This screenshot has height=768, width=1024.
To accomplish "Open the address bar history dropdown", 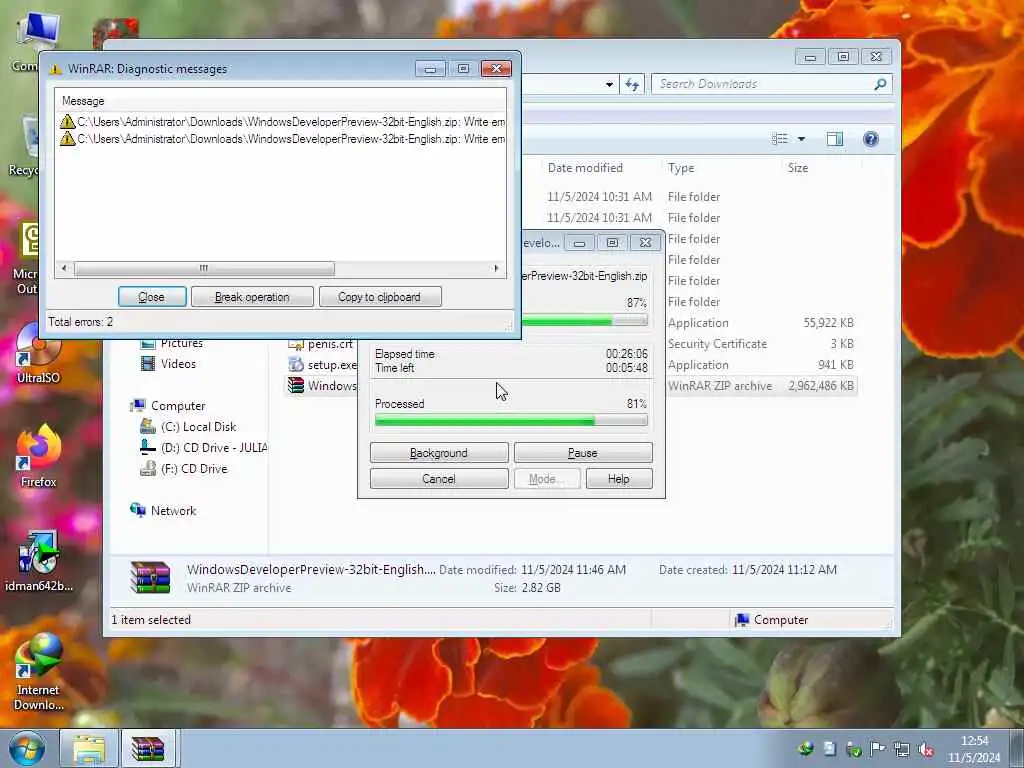I will click(609, 84).
